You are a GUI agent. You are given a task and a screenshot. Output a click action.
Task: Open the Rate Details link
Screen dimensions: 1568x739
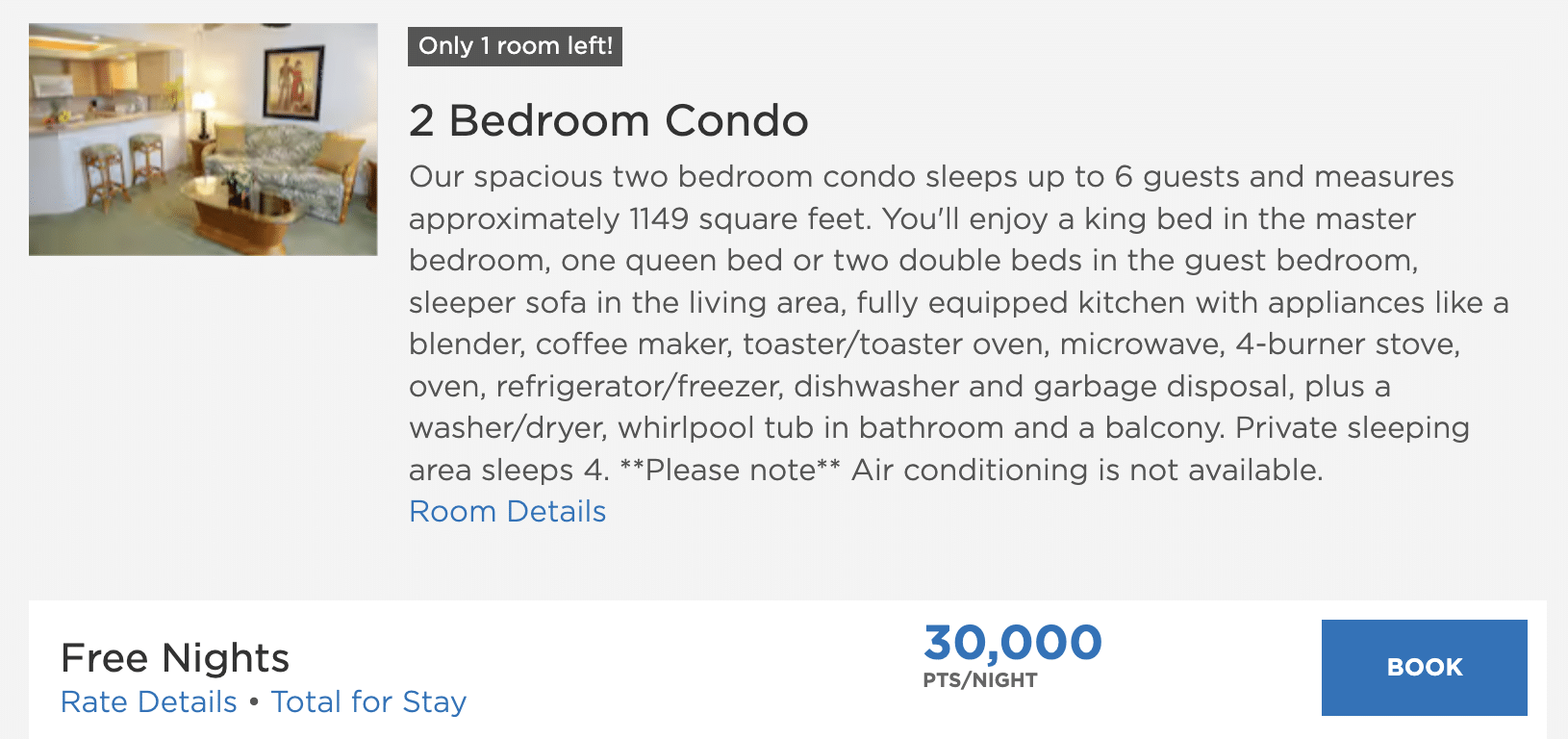tap(148, 701)
